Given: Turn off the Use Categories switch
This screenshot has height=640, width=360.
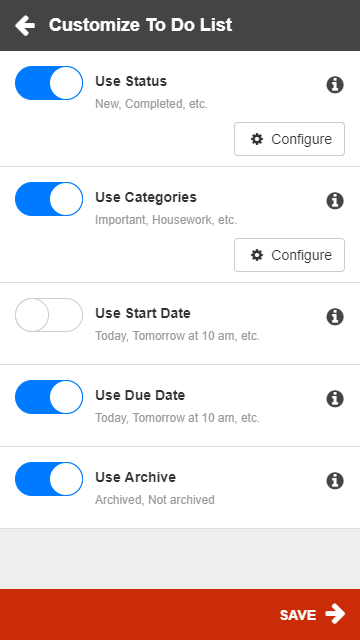Looking at the screenshot, I should point(49,199).
